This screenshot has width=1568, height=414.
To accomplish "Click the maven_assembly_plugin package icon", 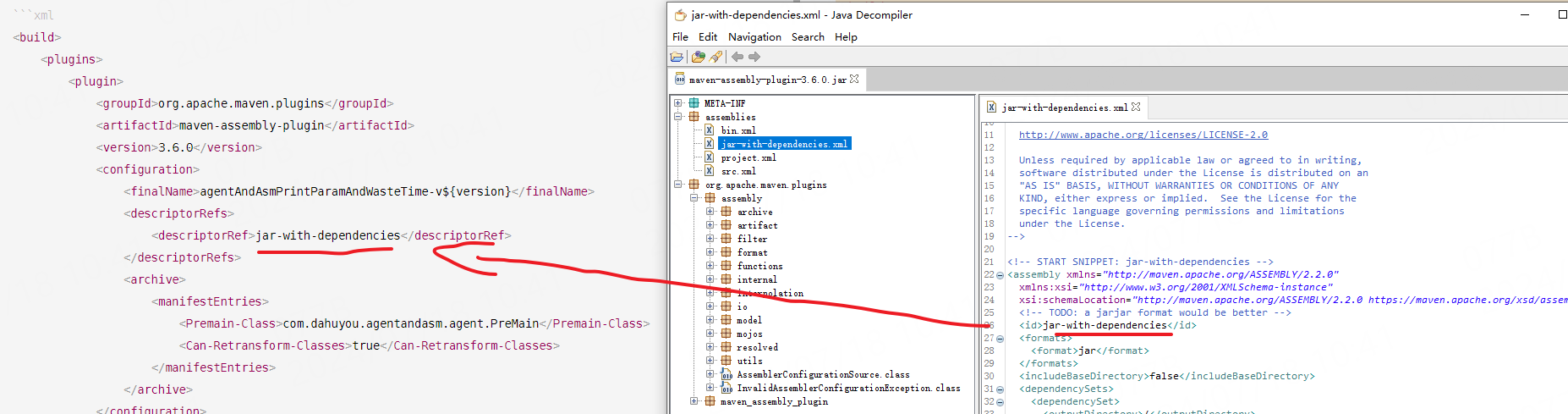I will pyautogui.click(x=710, y=401).
